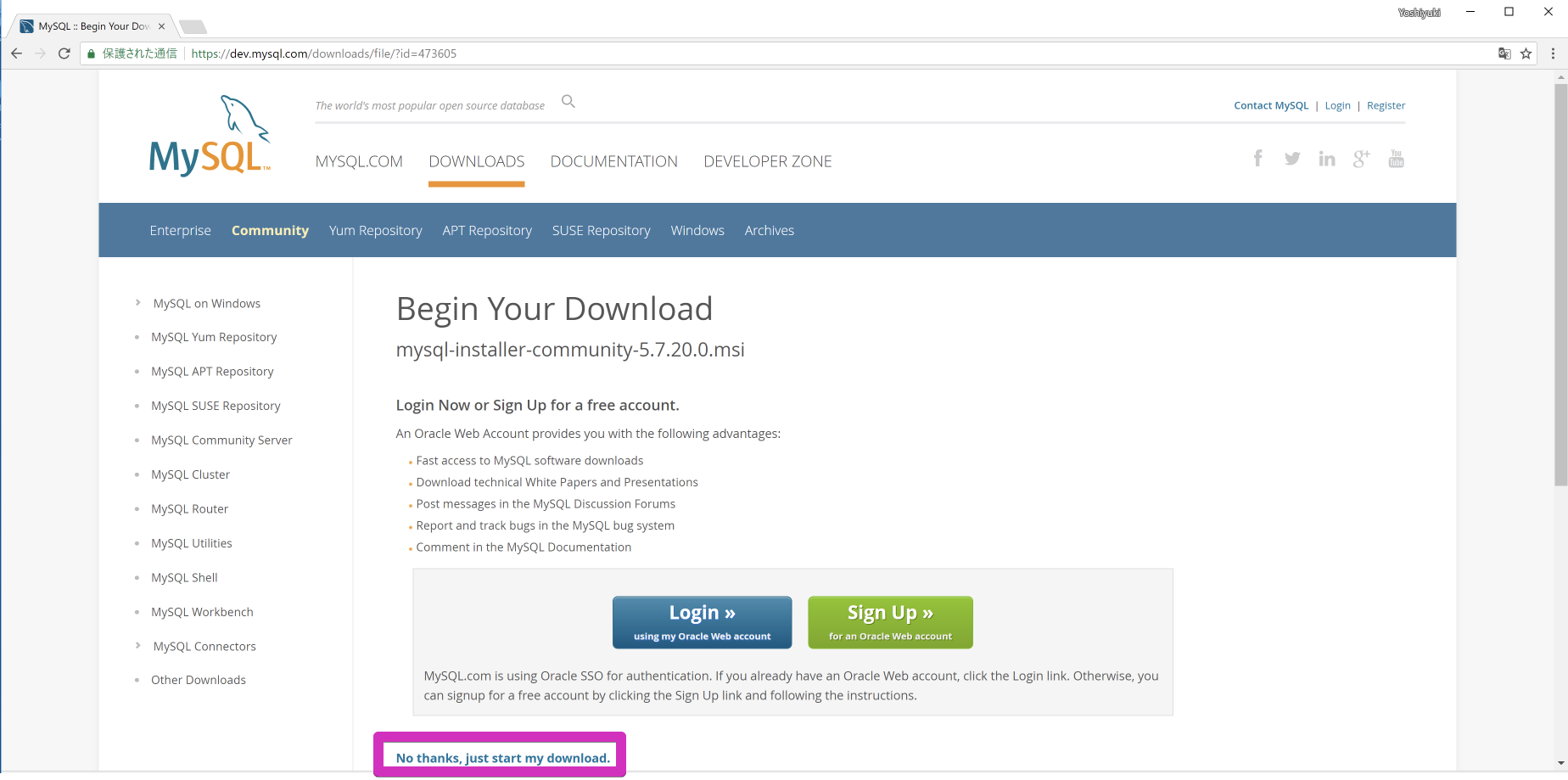This screenshot has height=780, width=1568.
Task: Open the DEVELOPER ZONE tab
Action: pos(768,161)
